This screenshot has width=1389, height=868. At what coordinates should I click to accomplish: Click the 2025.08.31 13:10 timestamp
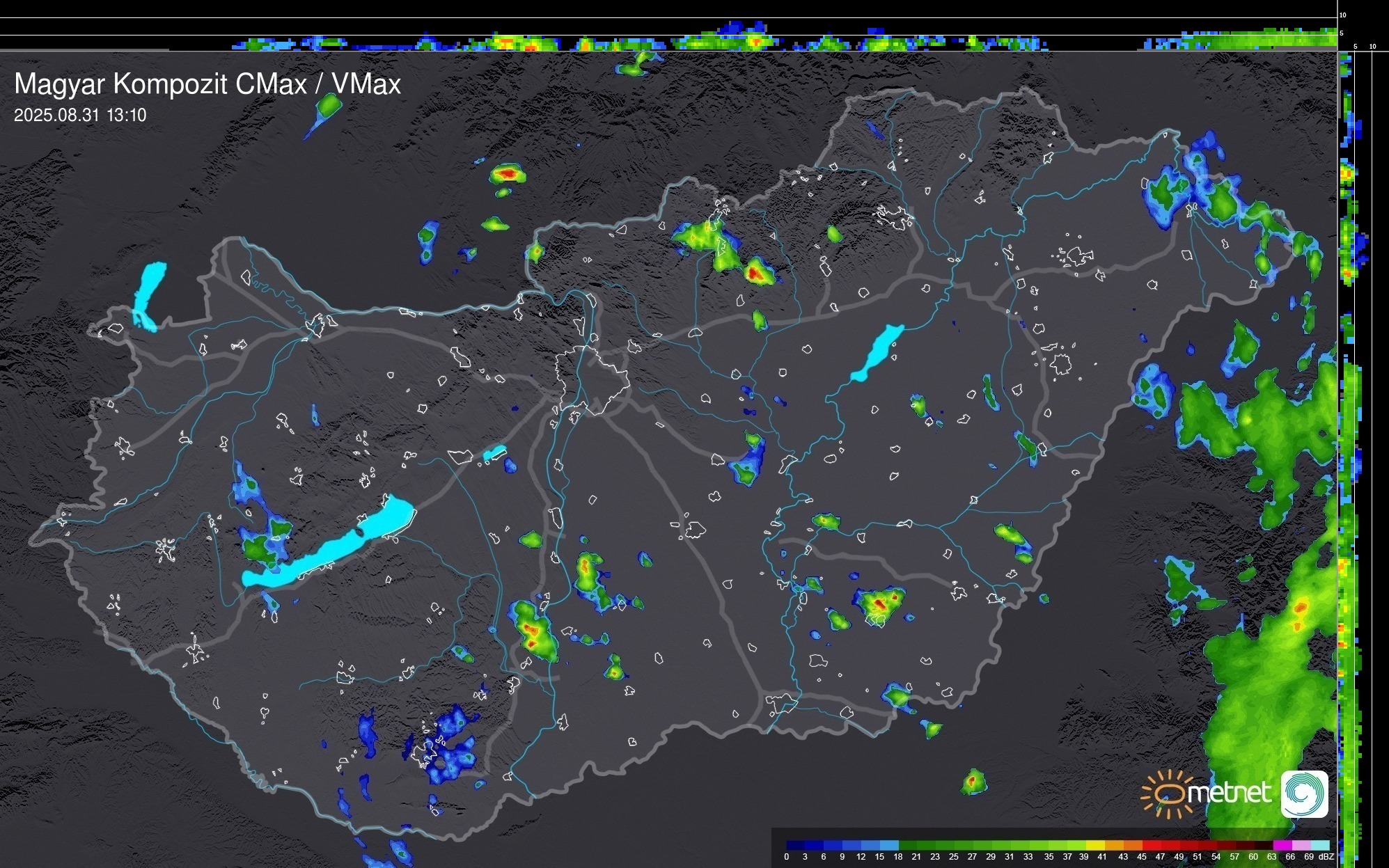point(80,116)
